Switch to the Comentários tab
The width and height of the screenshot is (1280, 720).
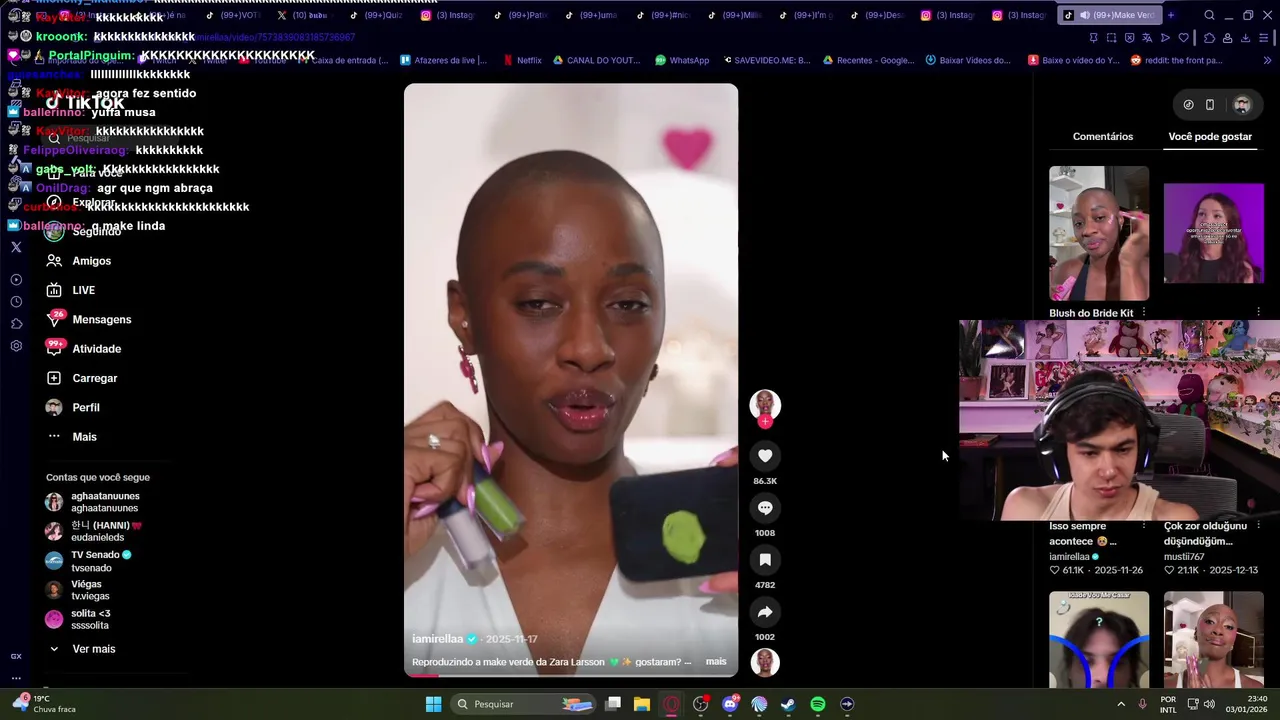pos(1103,136)
